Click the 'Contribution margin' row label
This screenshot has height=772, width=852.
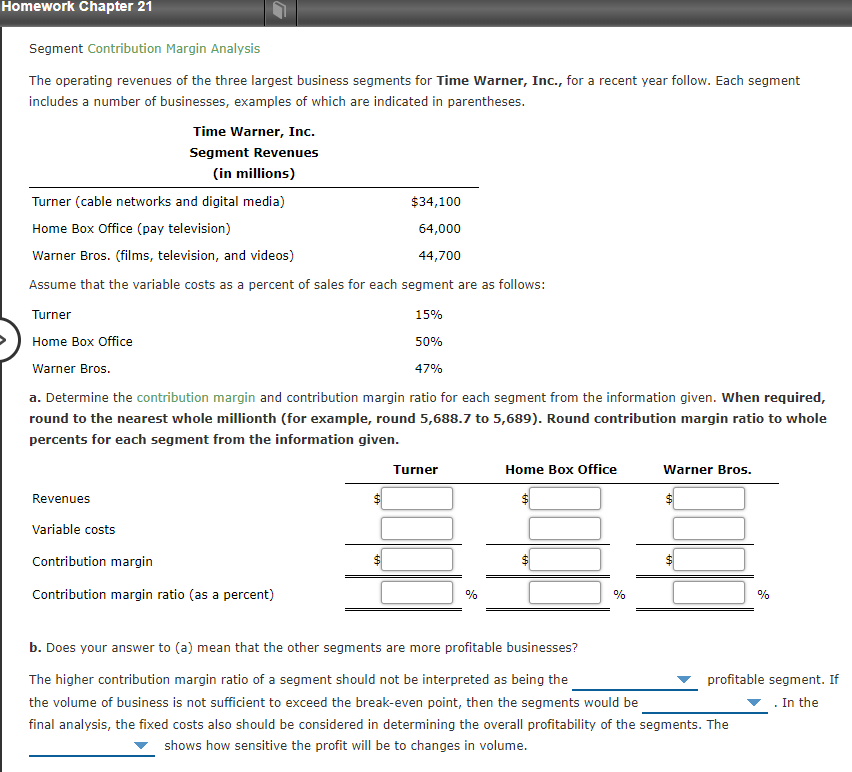point(92,561)
